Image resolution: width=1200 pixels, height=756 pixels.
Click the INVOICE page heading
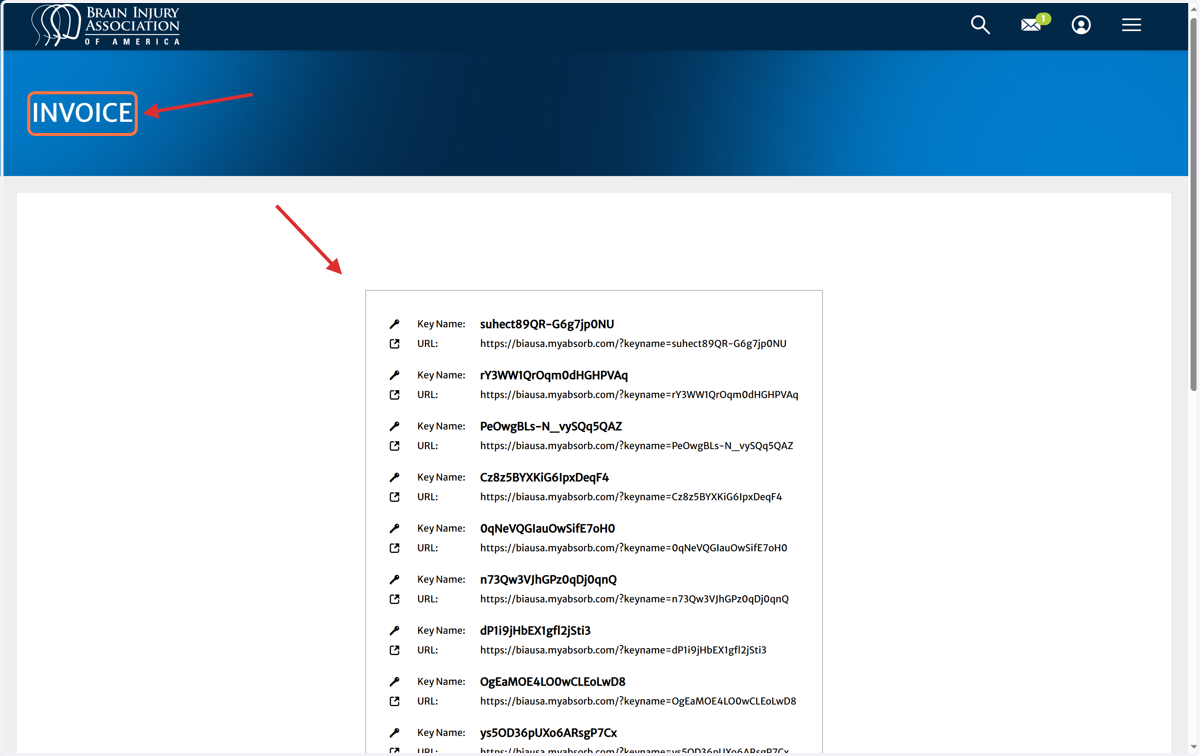point(82,113)
